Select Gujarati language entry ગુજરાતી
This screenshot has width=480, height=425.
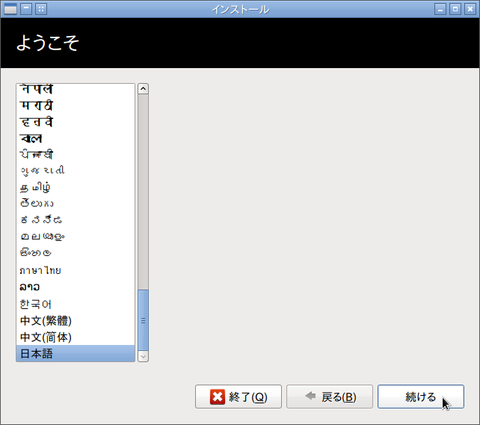76,171
